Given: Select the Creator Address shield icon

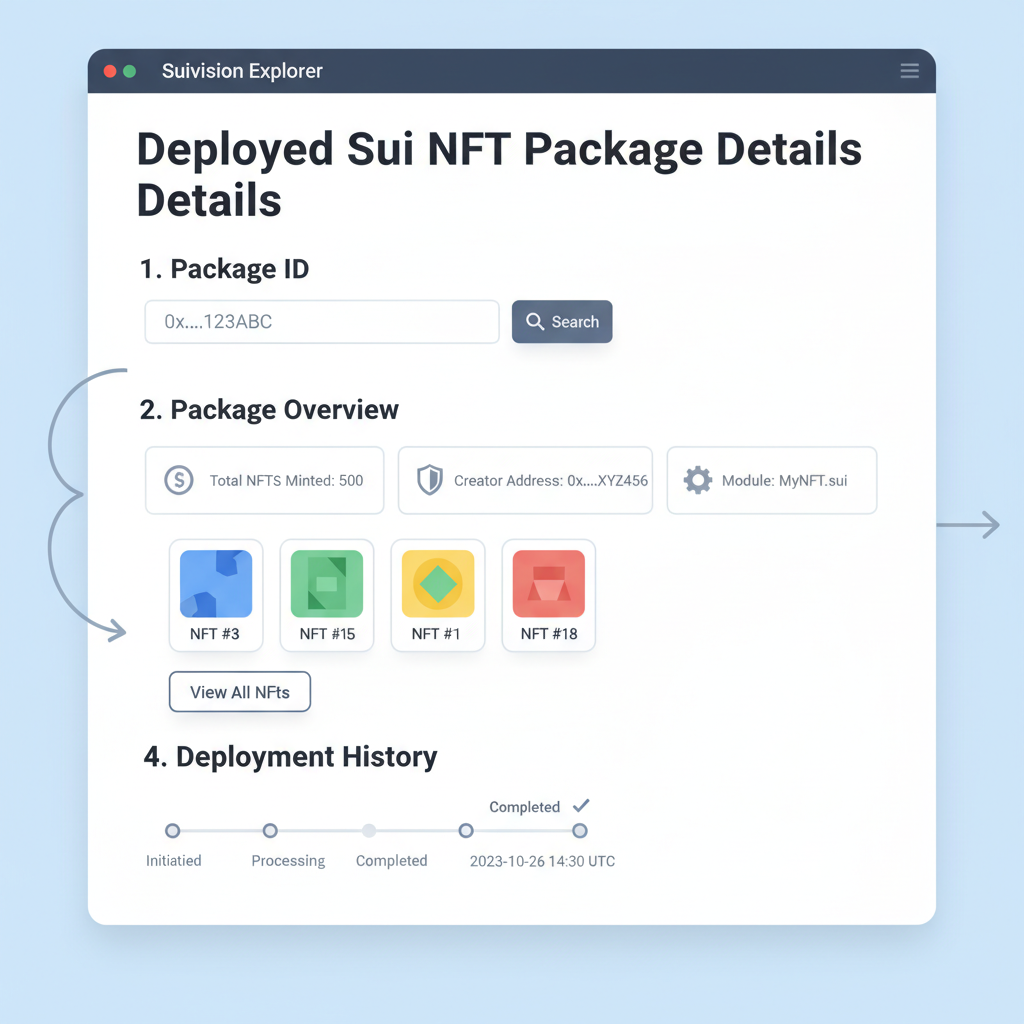Looking at the screenshot, I should coord(430,480).
